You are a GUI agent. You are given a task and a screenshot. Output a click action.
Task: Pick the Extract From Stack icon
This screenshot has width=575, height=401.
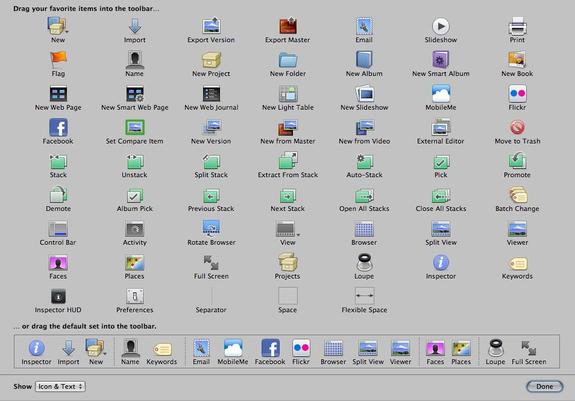(288, 161)
